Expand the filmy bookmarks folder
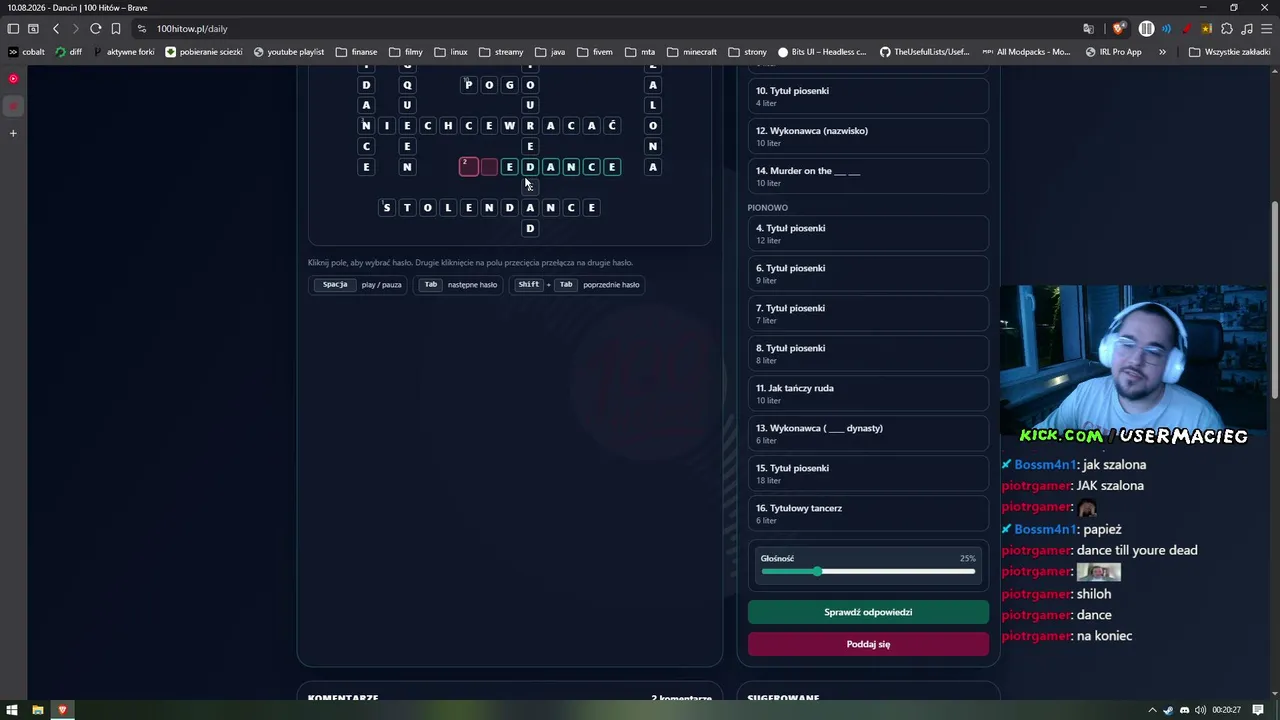Viewport: 1280px width, 720px height. (x=406, y=52)
